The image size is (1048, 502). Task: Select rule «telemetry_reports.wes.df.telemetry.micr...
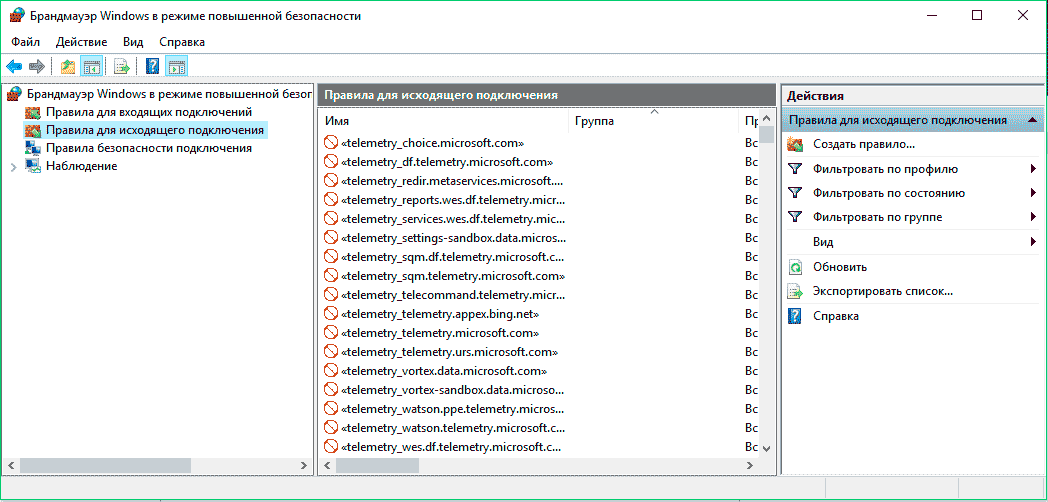[x=453, y=200]
